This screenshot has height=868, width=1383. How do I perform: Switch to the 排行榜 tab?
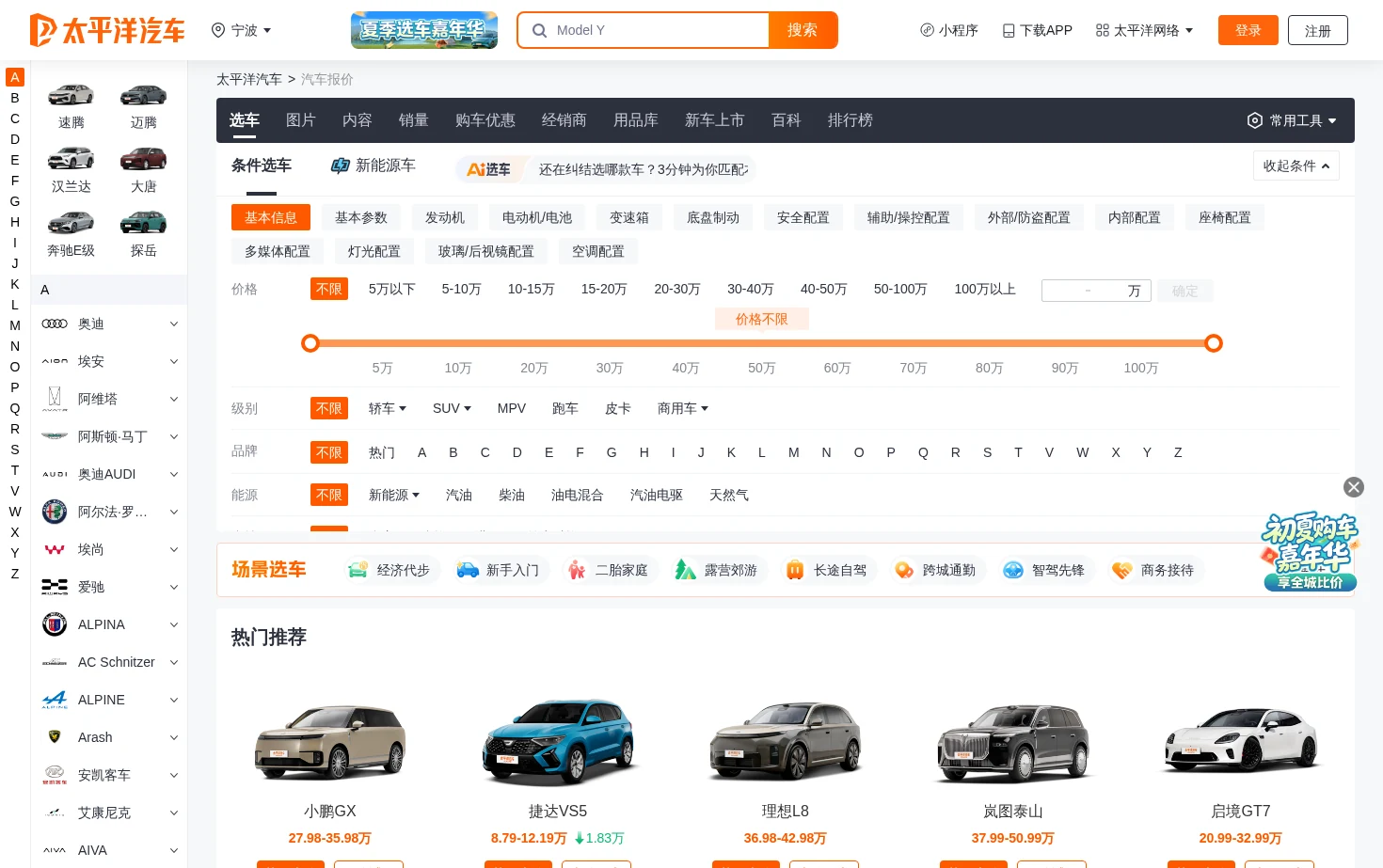[850, 120]
